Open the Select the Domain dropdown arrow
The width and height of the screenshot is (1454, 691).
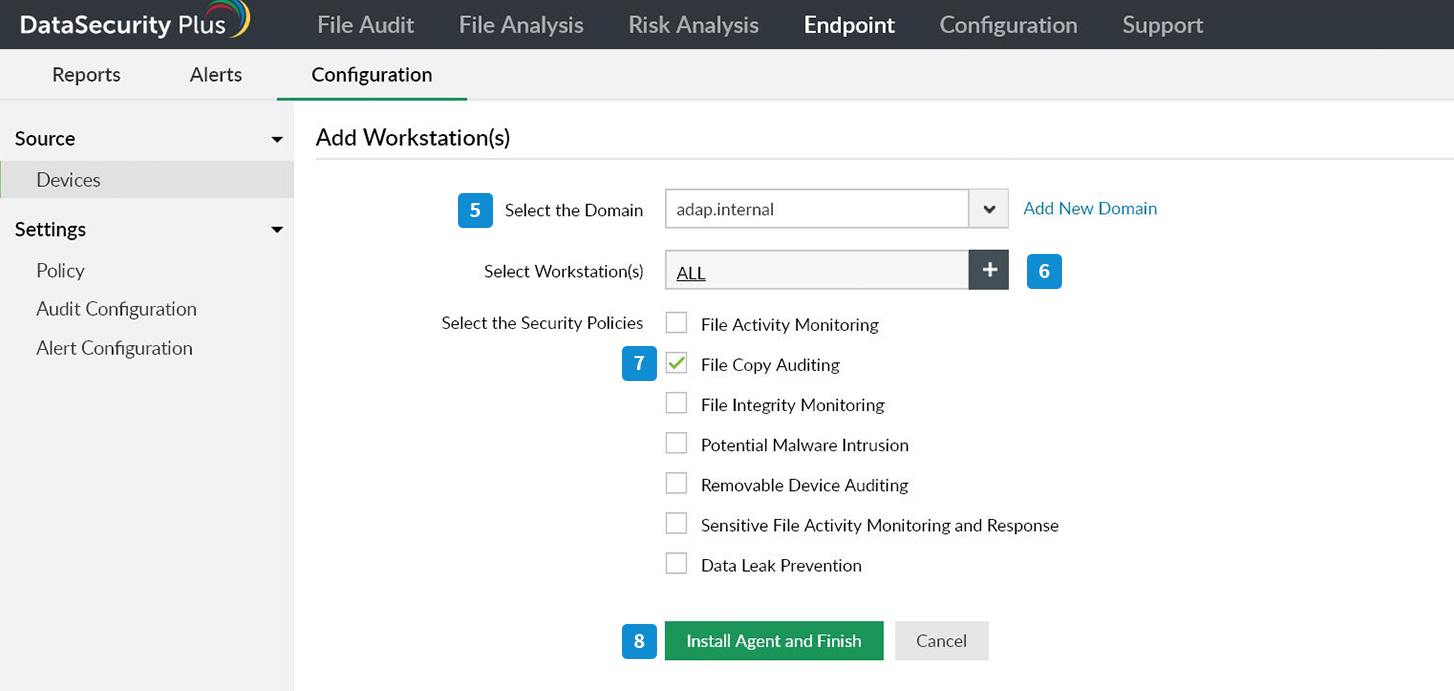click(989, 209)
